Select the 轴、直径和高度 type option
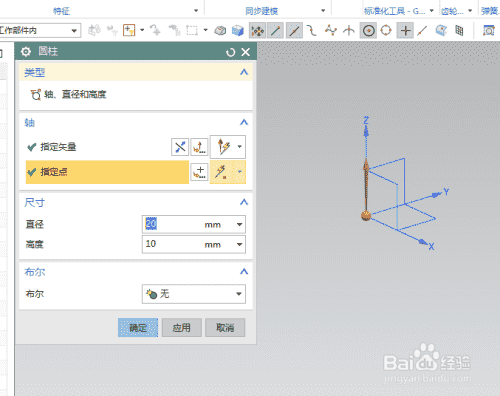The width and height of the screenshot is (500, 396). tap(68, 95)
